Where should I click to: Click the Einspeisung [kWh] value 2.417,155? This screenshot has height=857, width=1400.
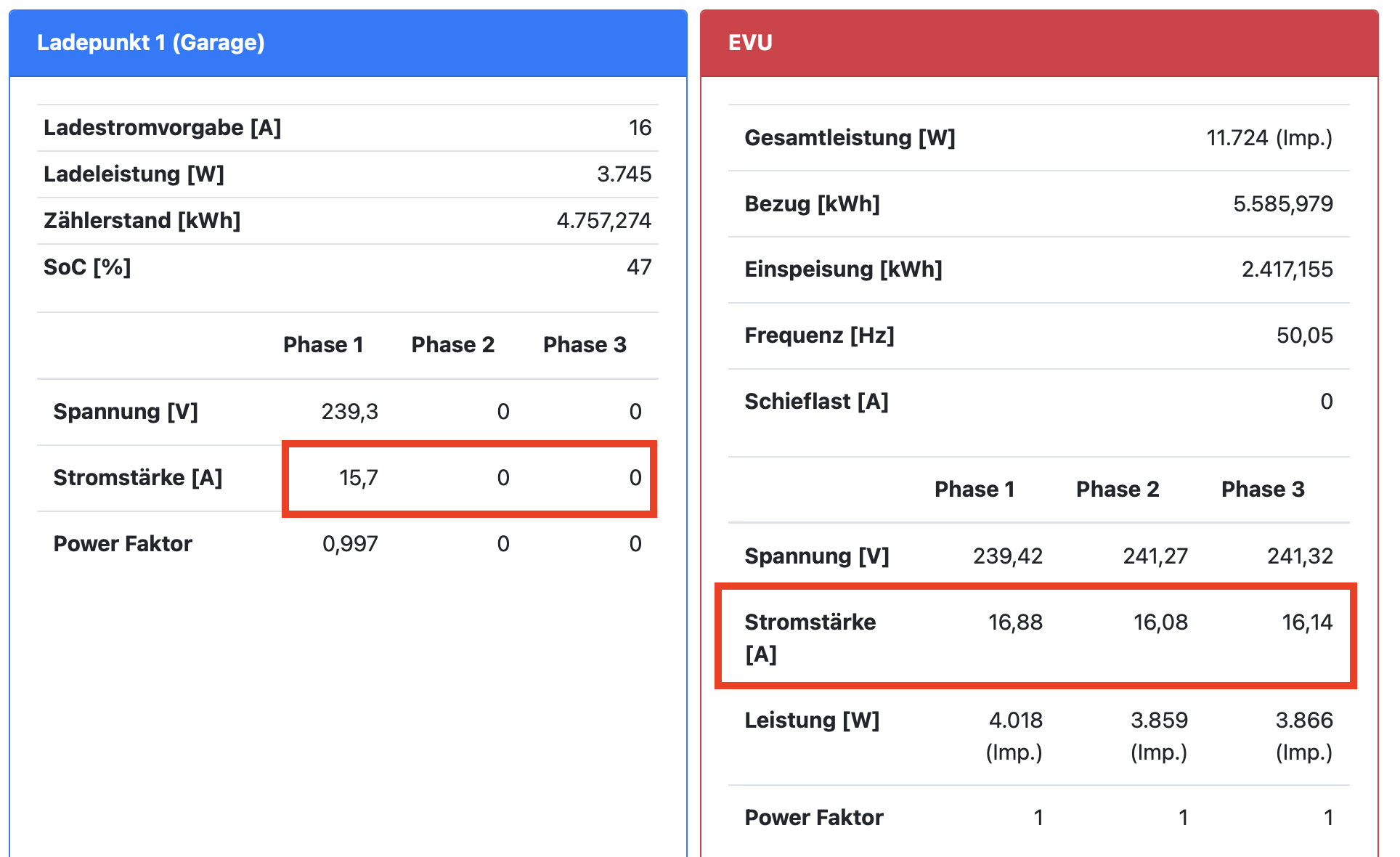[x=1287, y=269]
